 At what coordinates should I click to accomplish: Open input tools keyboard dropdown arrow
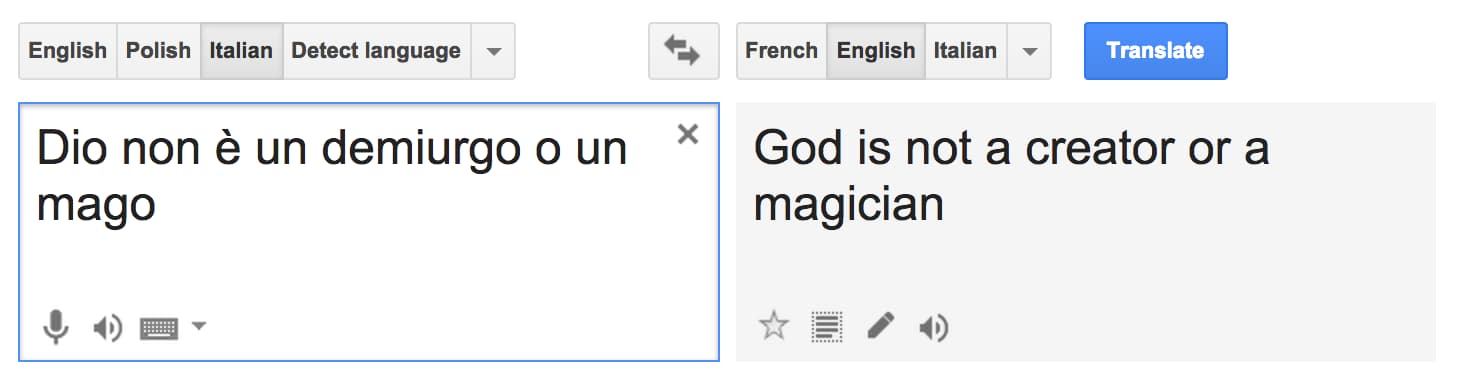(x=198, y=325)
